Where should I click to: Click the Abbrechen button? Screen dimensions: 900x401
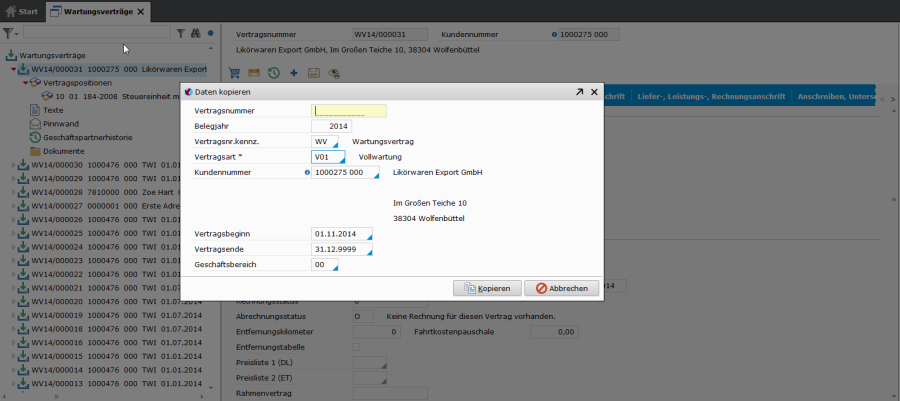coord(561,289)
